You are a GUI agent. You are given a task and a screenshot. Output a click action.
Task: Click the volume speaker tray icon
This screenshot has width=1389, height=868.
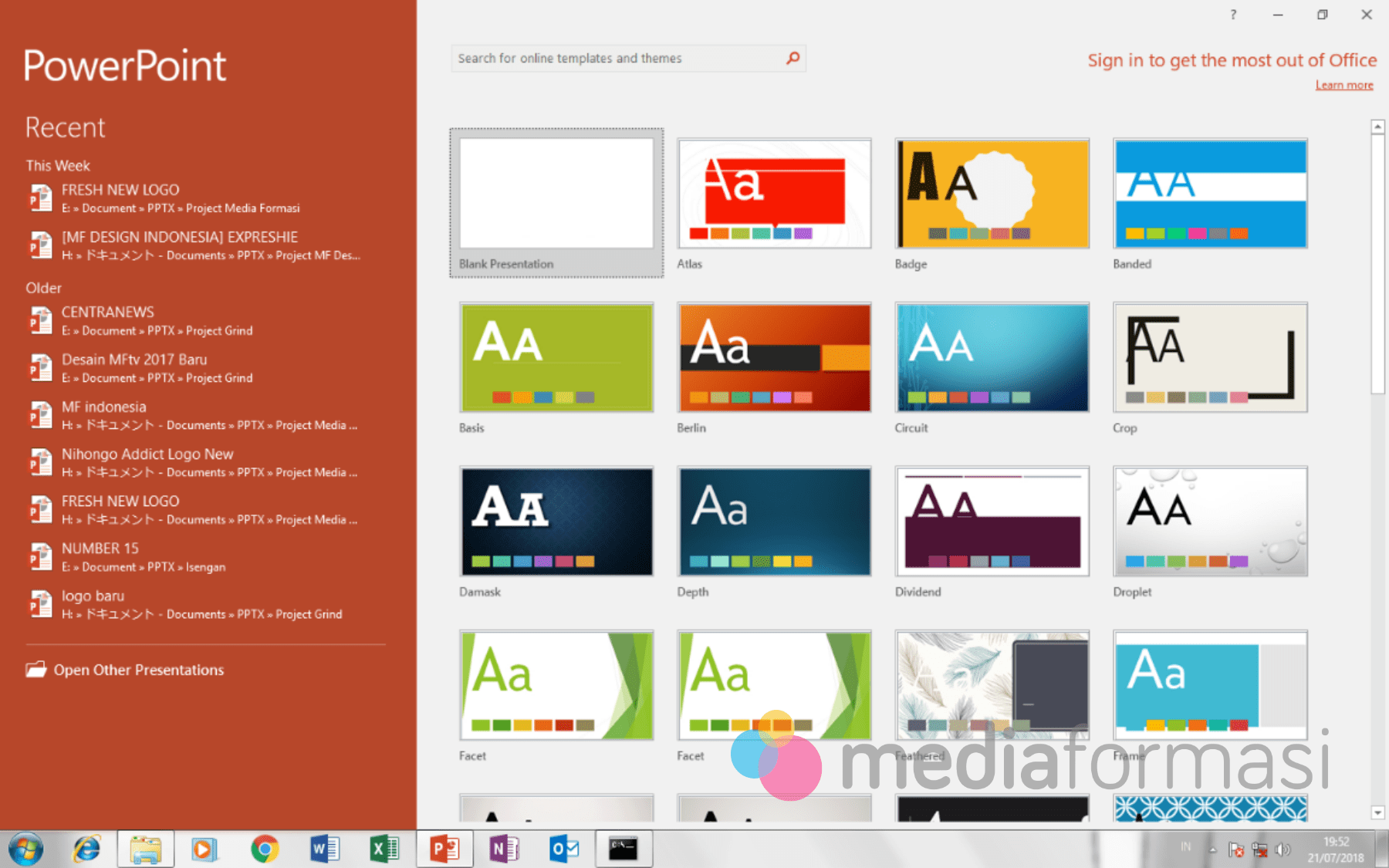tap(1283, 849)
